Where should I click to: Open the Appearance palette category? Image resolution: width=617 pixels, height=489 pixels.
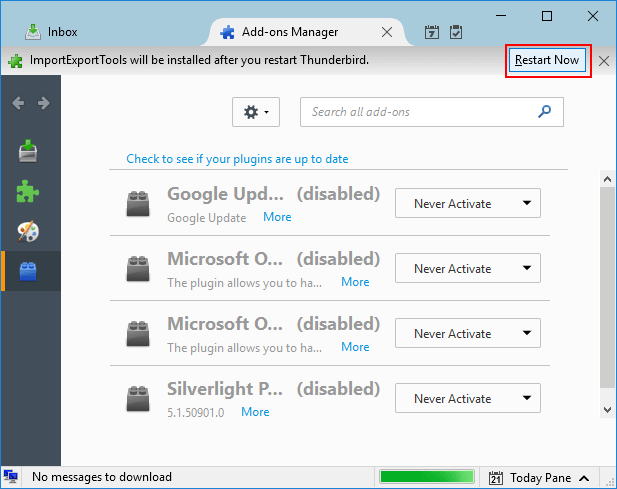(28, 231)
